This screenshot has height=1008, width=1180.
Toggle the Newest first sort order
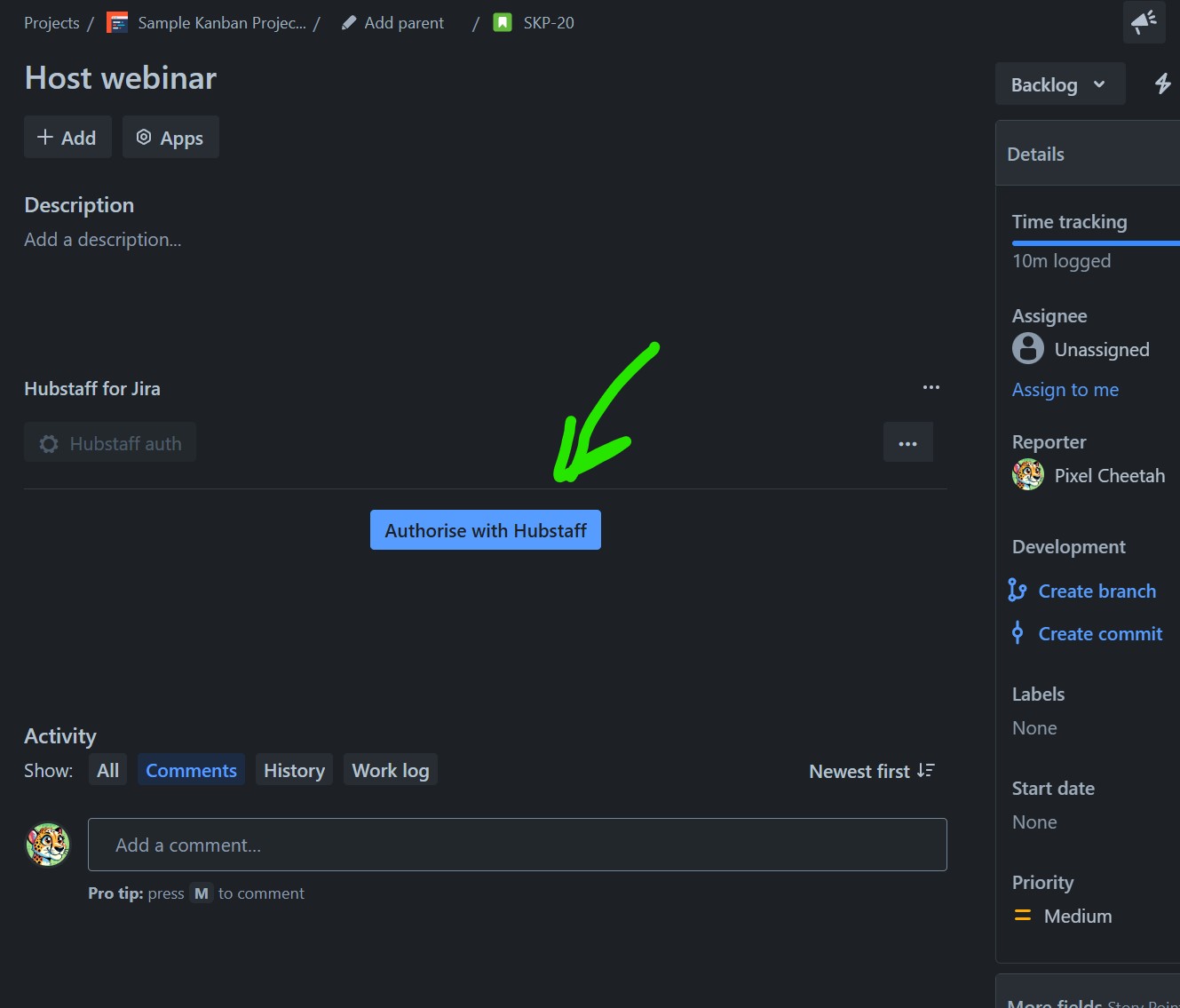click(x=872, y=771)
